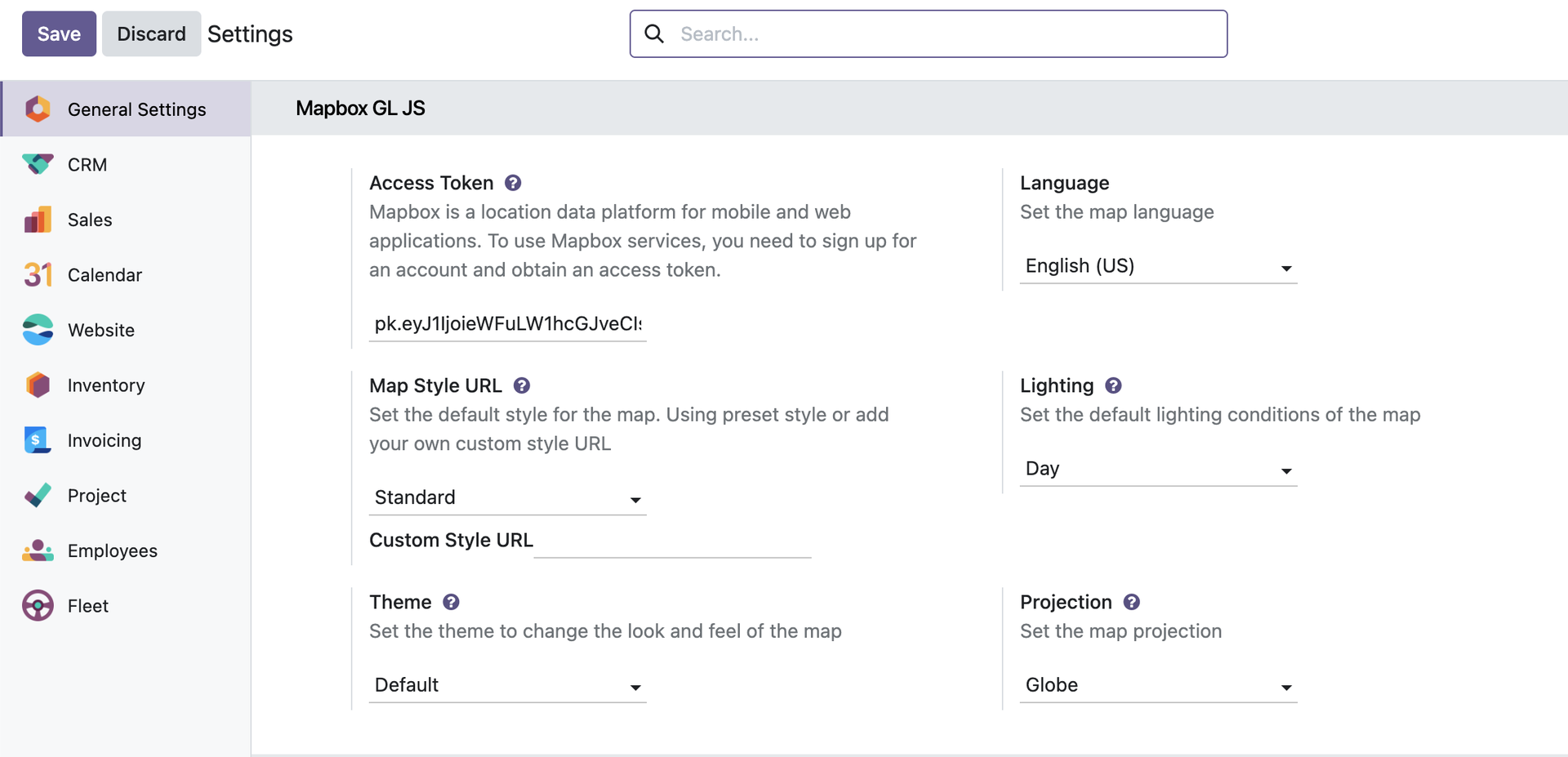
Task: Open the Theme dropdown set to Default
Action: pyautogui.click(x=507, y=685)
